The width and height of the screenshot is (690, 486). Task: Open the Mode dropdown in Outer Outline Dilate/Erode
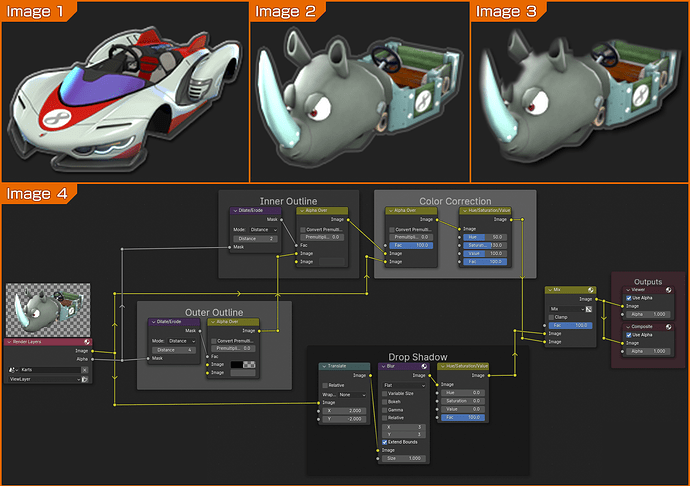[182, 341]
